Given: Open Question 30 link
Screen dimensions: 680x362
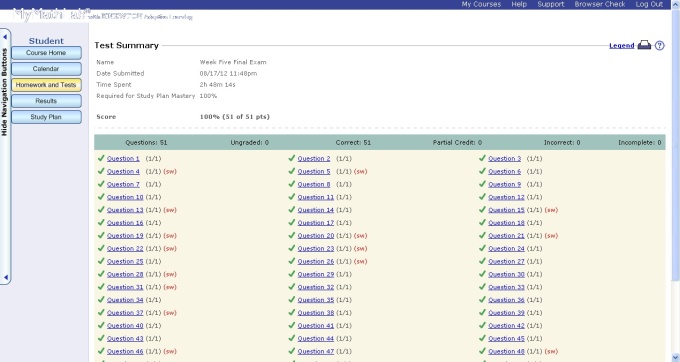Looking at the screenshot, I should [506, 274].
